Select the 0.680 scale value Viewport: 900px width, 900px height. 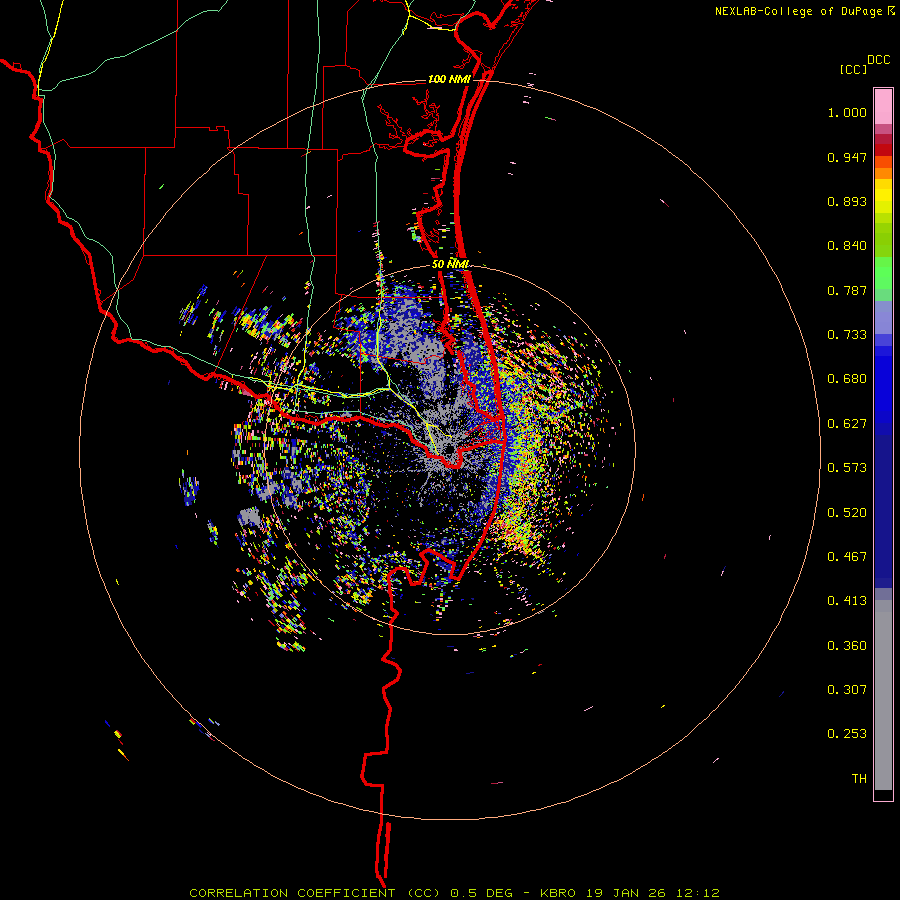tap(847, 379)
